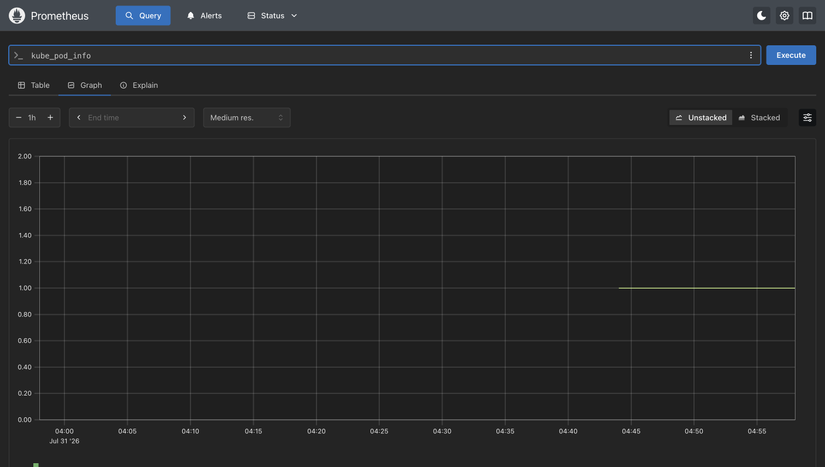Toggle dark mode moon icon

(761, 16)
